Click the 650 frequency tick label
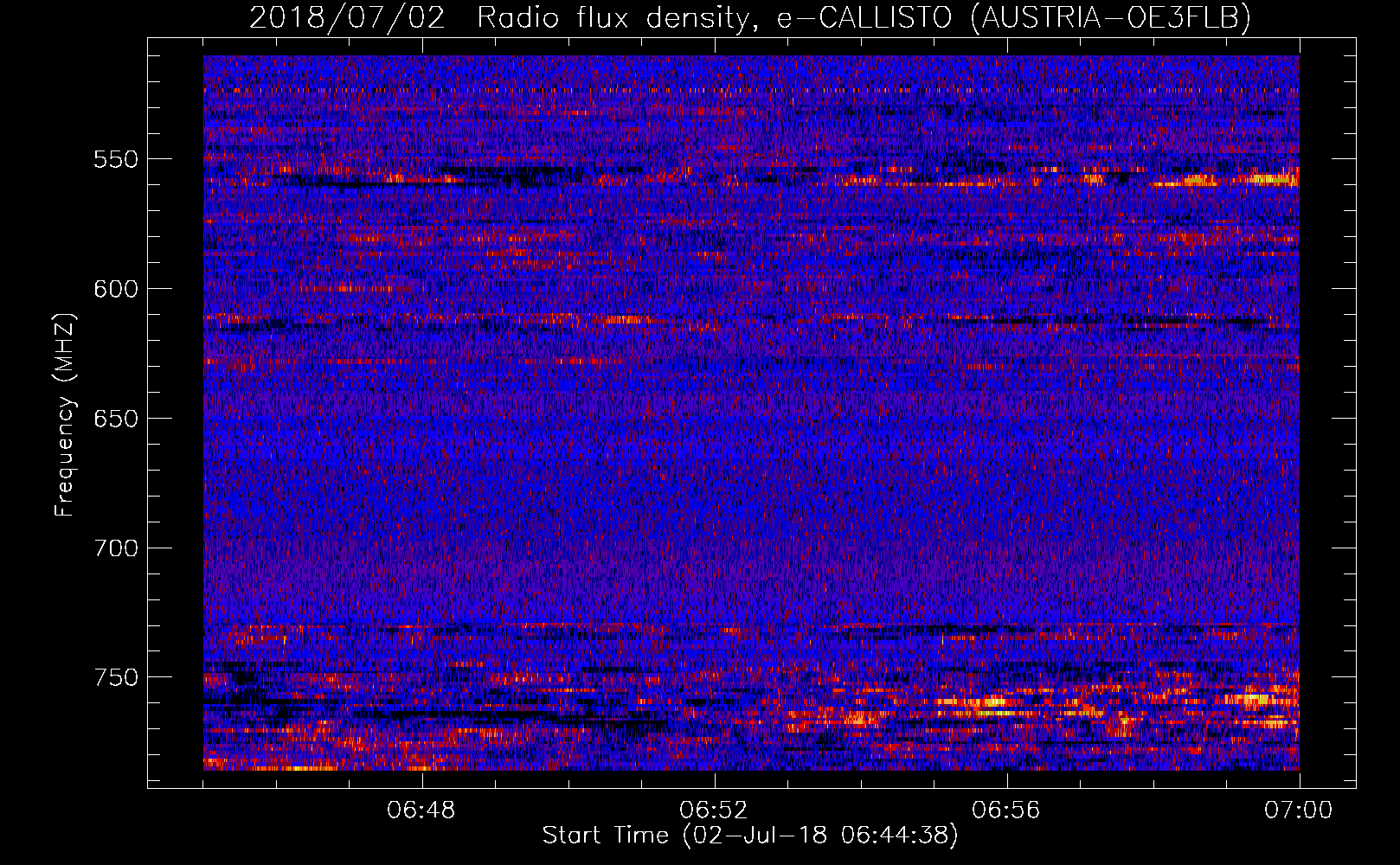Viewport: 1400px width, 865px height. click(x=116, y=419)
